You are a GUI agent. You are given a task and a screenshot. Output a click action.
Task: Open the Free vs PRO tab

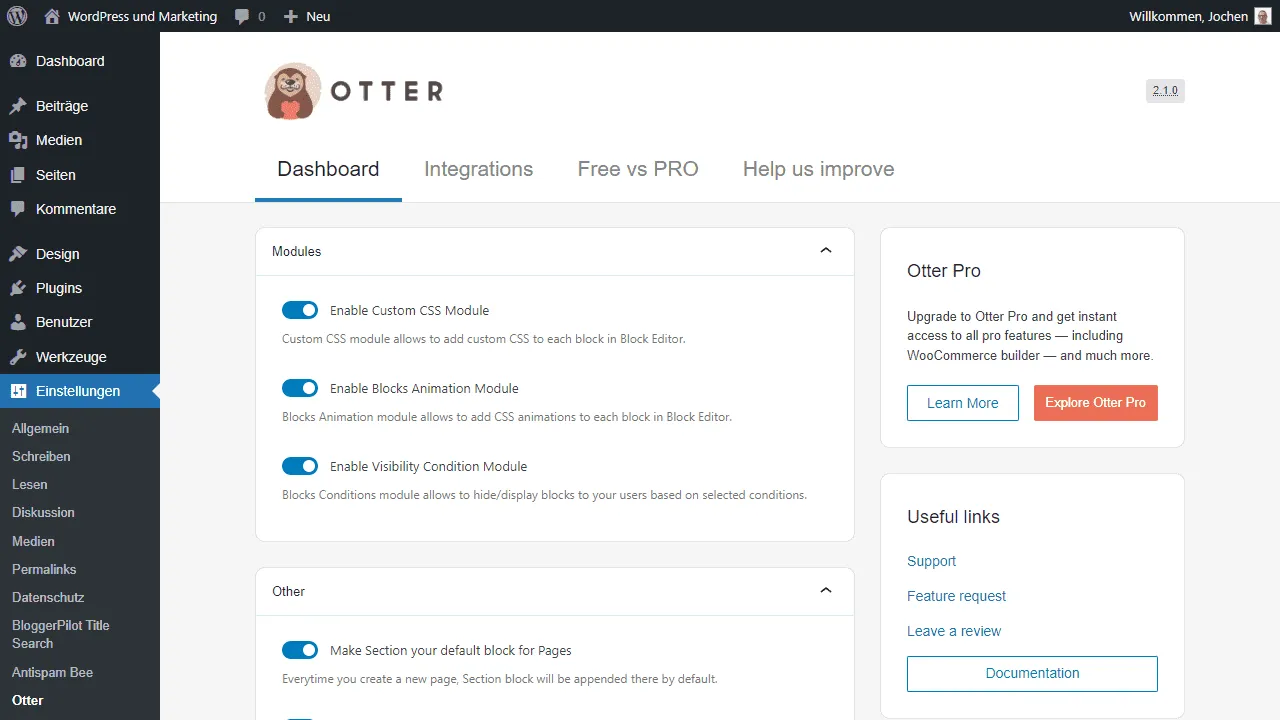coord(638,169)
